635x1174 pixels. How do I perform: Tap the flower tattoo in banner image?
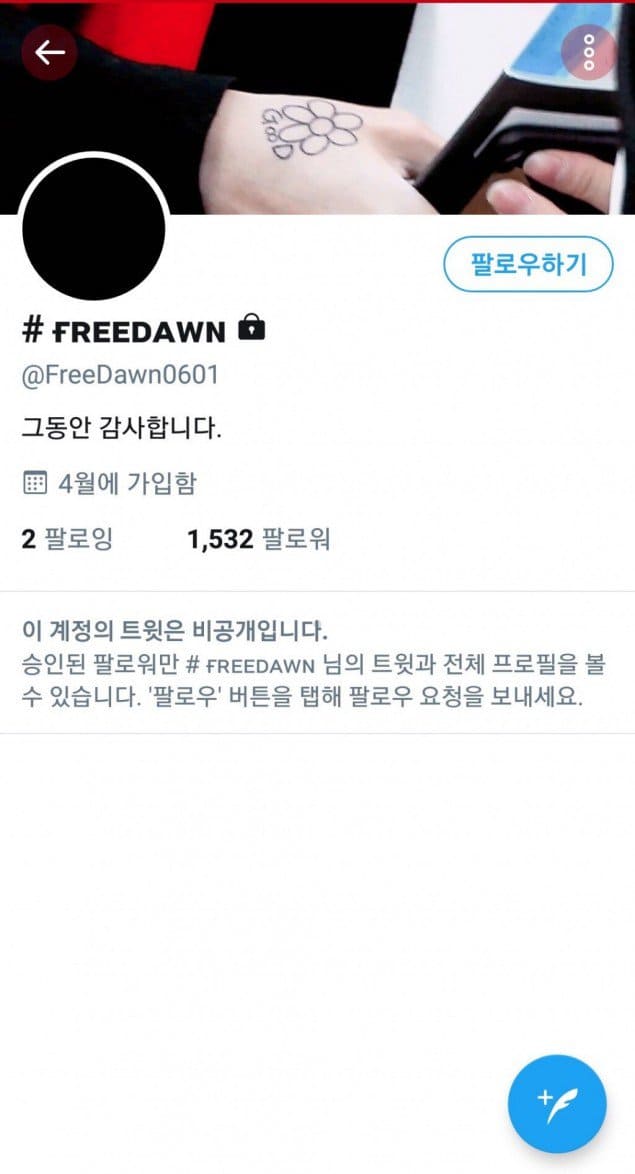pyautogui.click(x=311, y=129)
